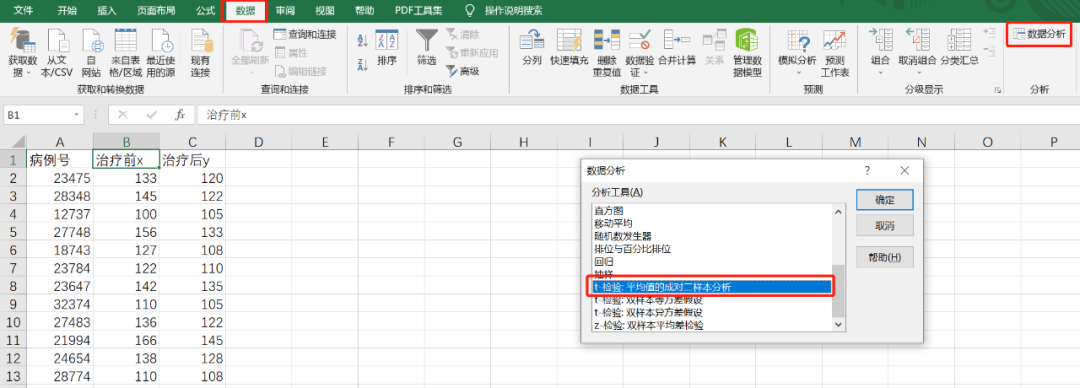
Task: Choose 来自表格/区域 data source
Action: [x=126, y=54]
